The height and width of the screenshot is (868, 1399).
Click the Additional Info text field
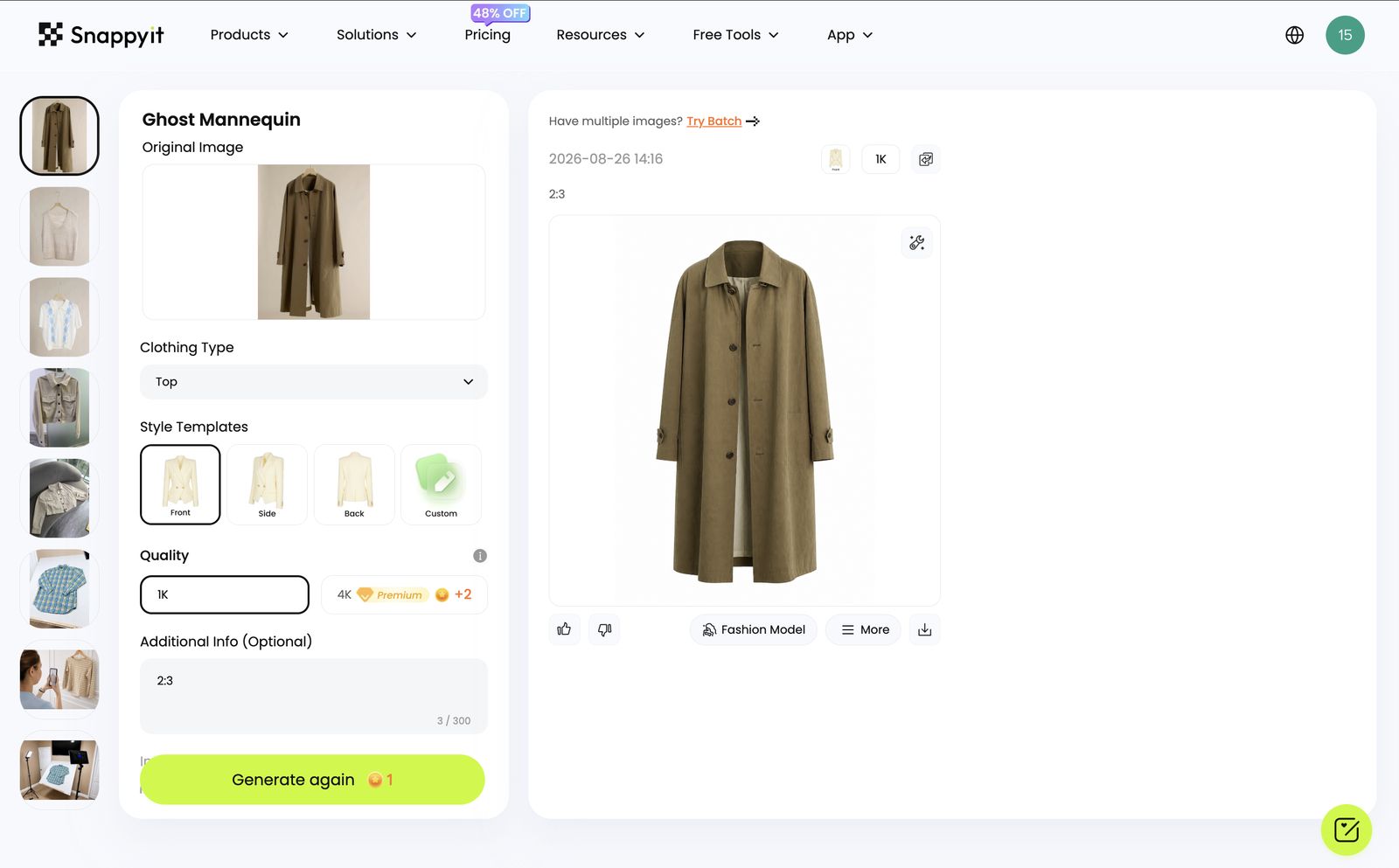pos(314,696)
